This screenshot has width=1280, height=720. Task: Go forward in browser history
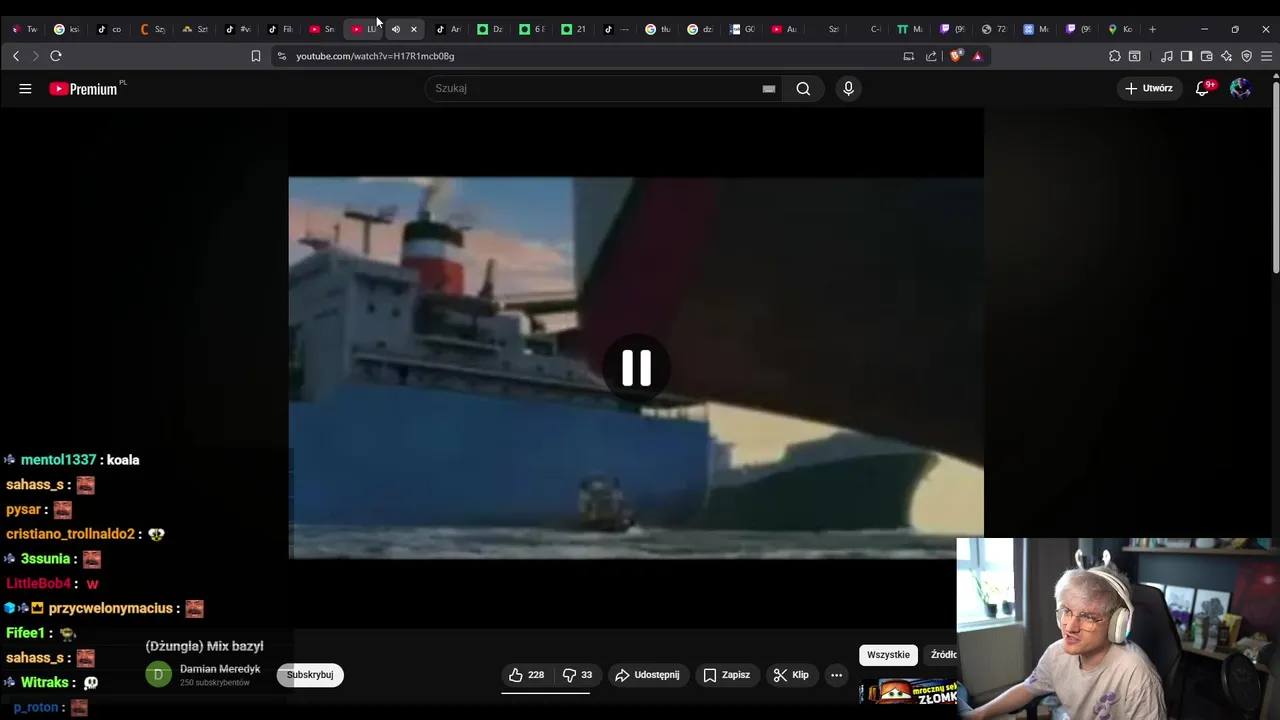pos(35,56)
